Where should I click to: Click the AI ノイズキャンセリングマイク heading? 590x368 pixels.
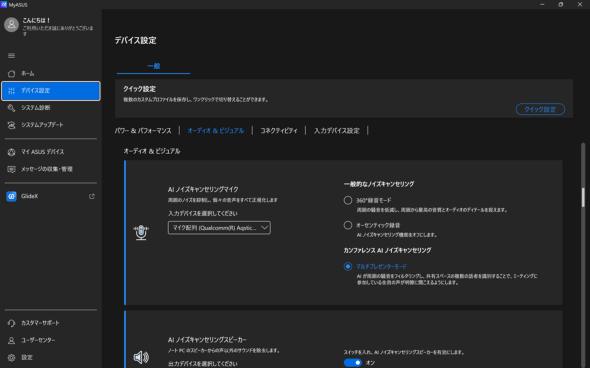(x=203, y=189)
